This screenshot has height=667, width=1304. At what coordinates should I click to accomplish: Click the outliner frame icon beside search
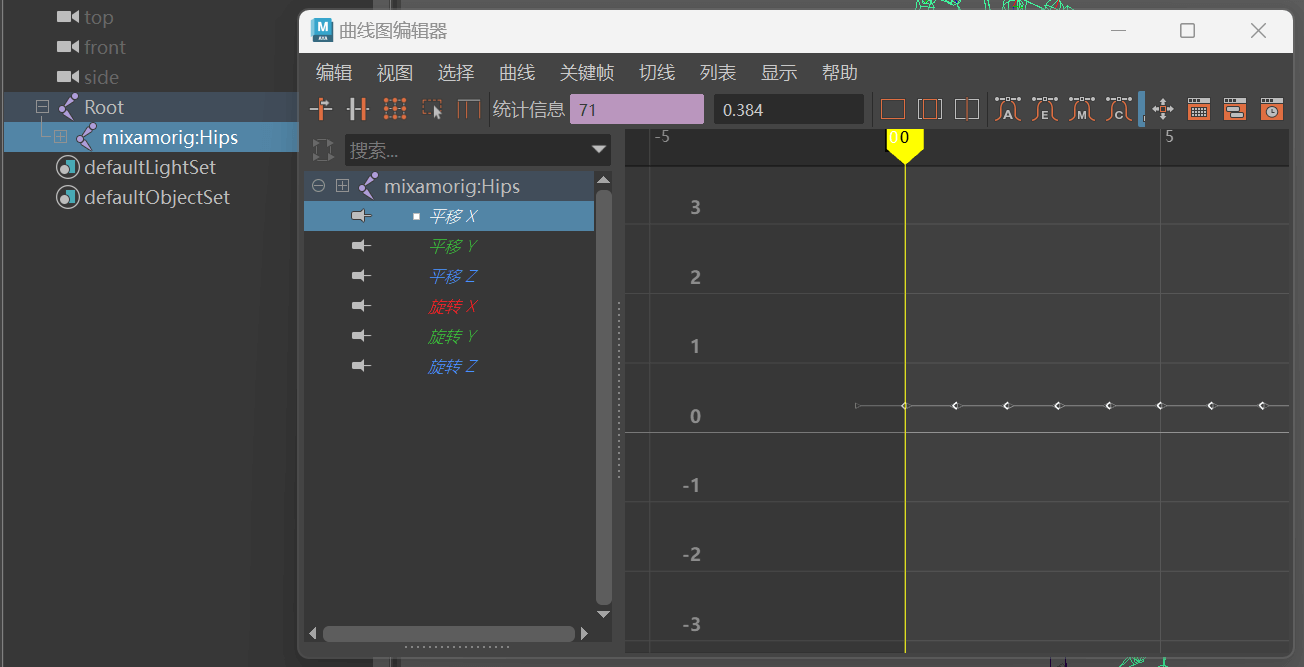click(323, 150)
